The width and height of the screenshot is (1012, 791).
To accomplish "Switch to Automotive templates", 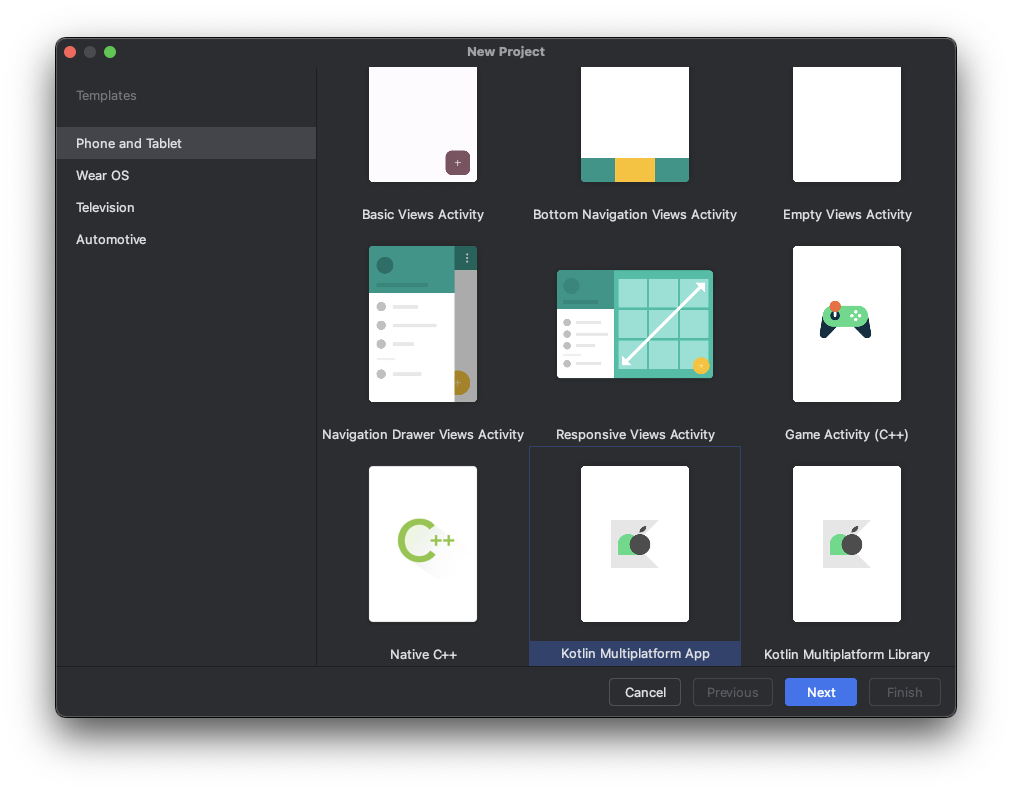I will point(186,239).
